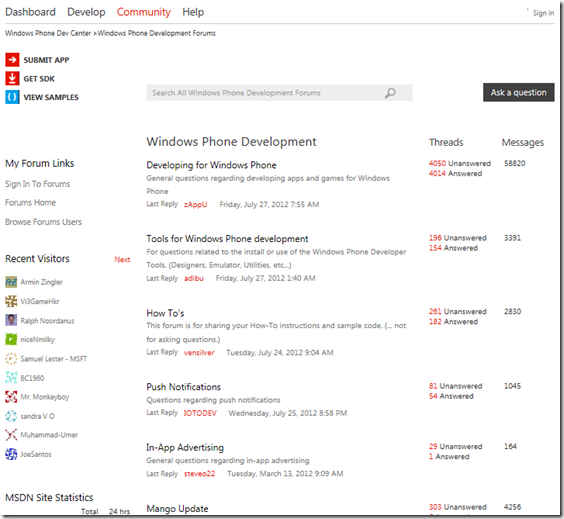Click Windows Phone Development Forums breadcrumb

click(x=156, y=33)
